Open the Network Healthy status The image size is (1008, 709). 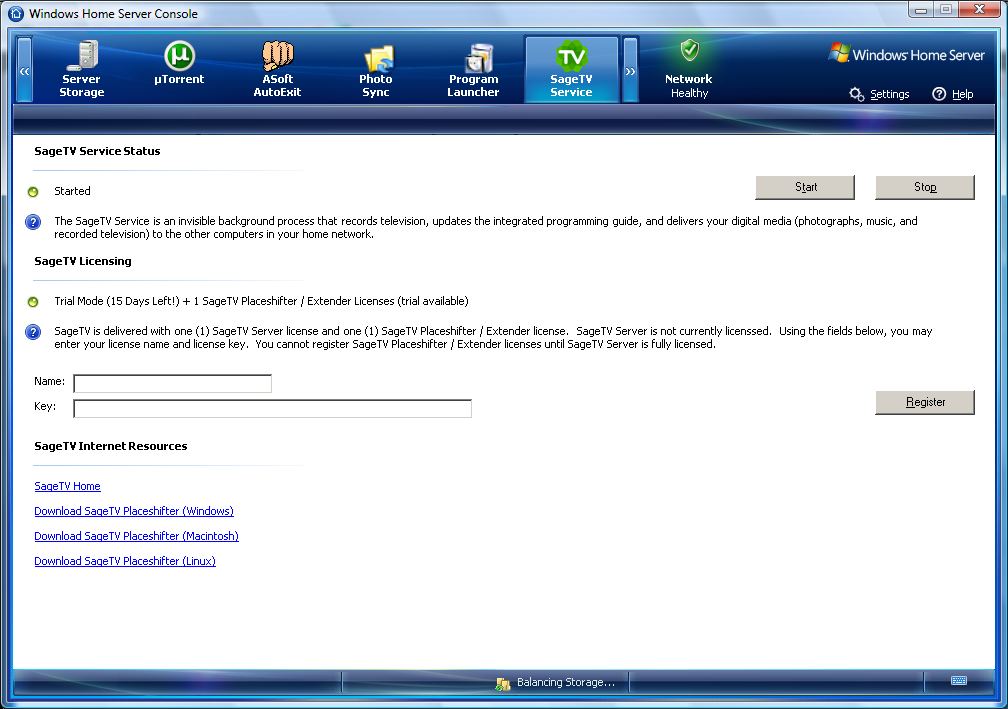(688, 69)
